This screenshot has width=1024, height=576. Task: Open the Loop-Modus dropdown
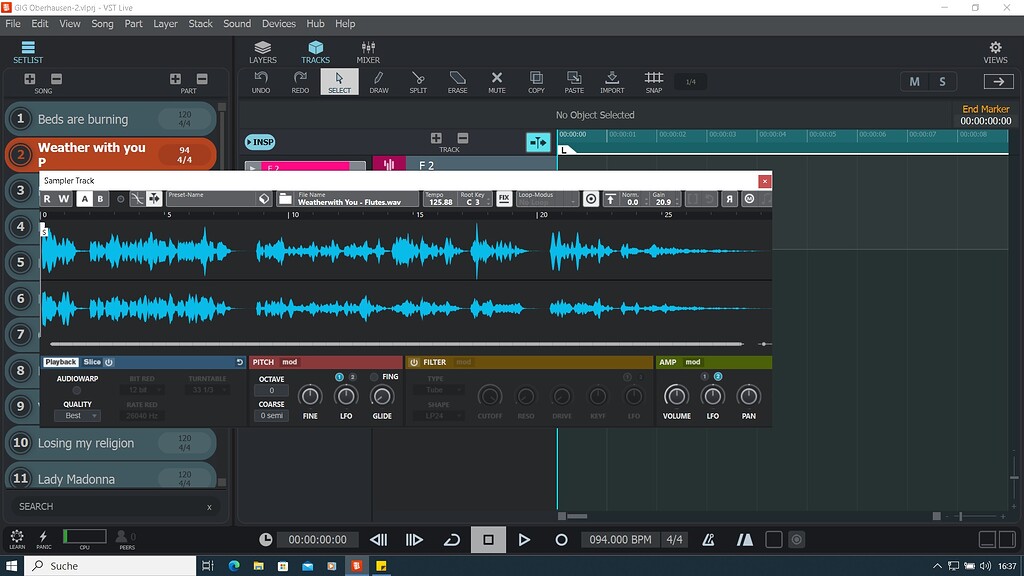545,199
